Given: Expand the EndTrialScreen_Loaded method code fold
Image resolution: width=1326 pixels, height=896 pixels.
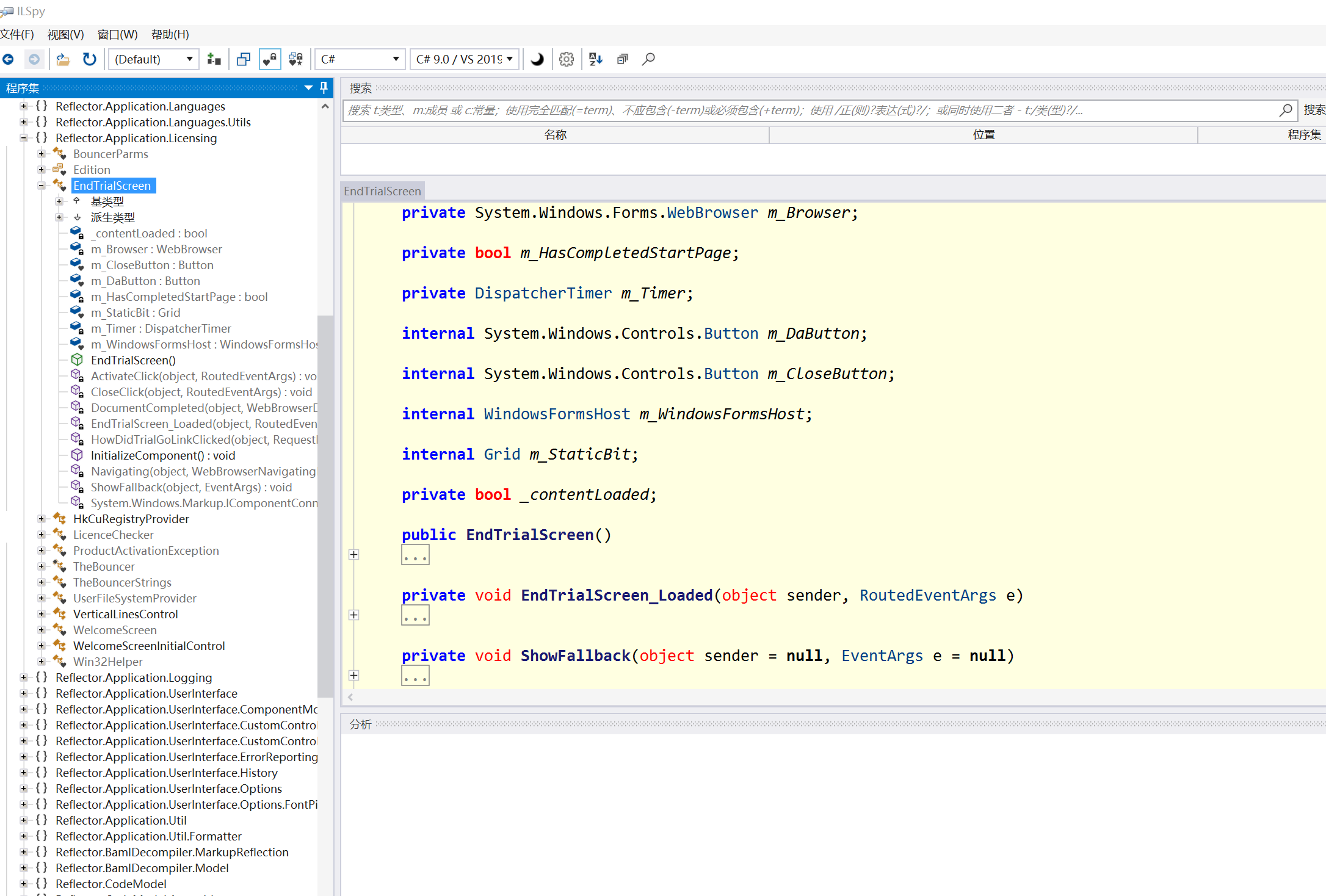Looking at the screenshot, I should point(353,615).
